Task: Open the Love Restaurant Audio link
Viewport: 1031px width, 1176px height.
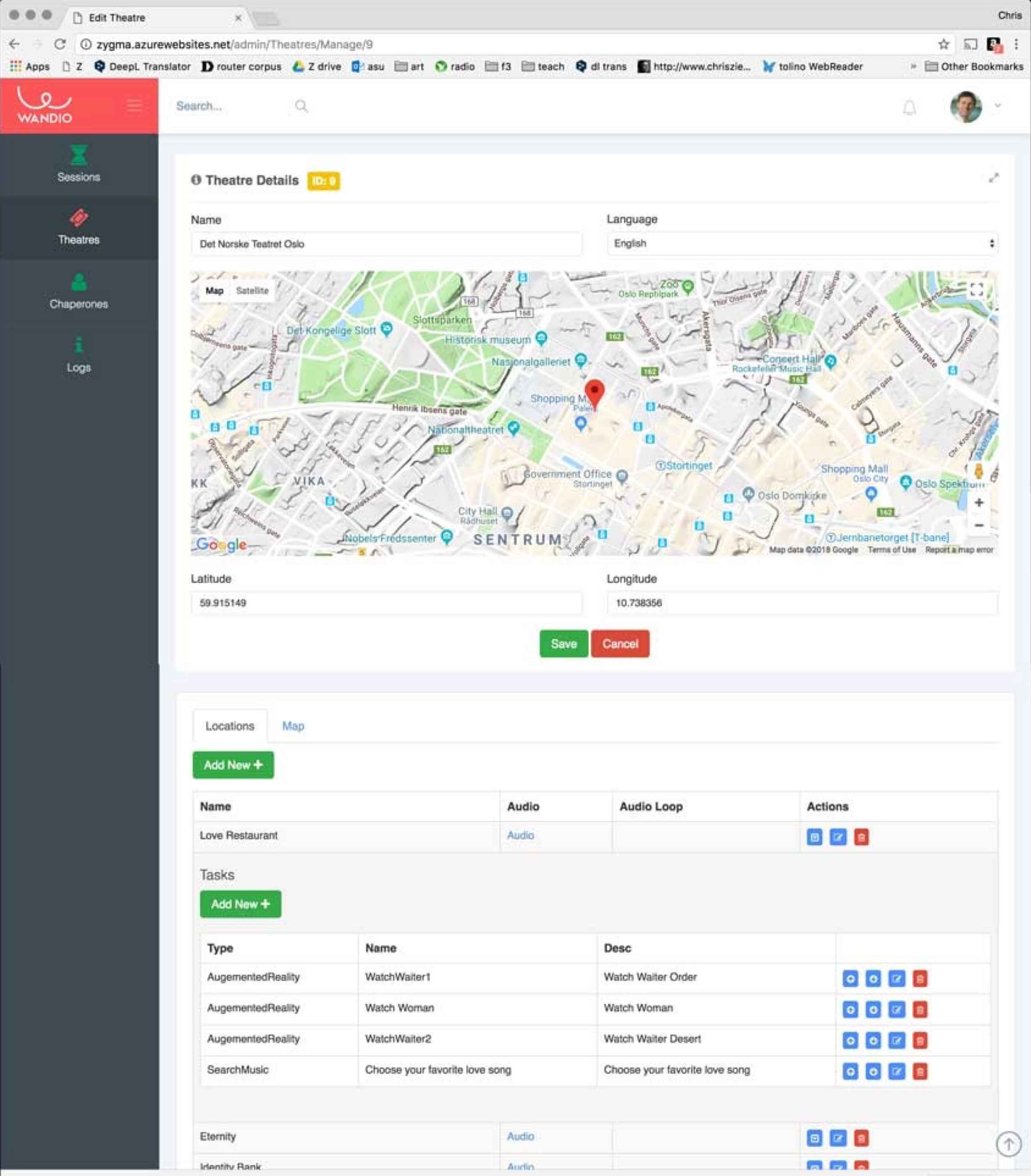Action: coord(520,835)
